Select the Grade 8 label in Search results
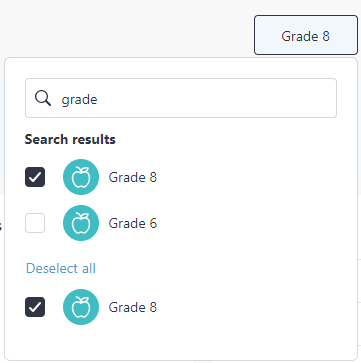Viewport: 361px width, 363px height. (x=133, y=177)
